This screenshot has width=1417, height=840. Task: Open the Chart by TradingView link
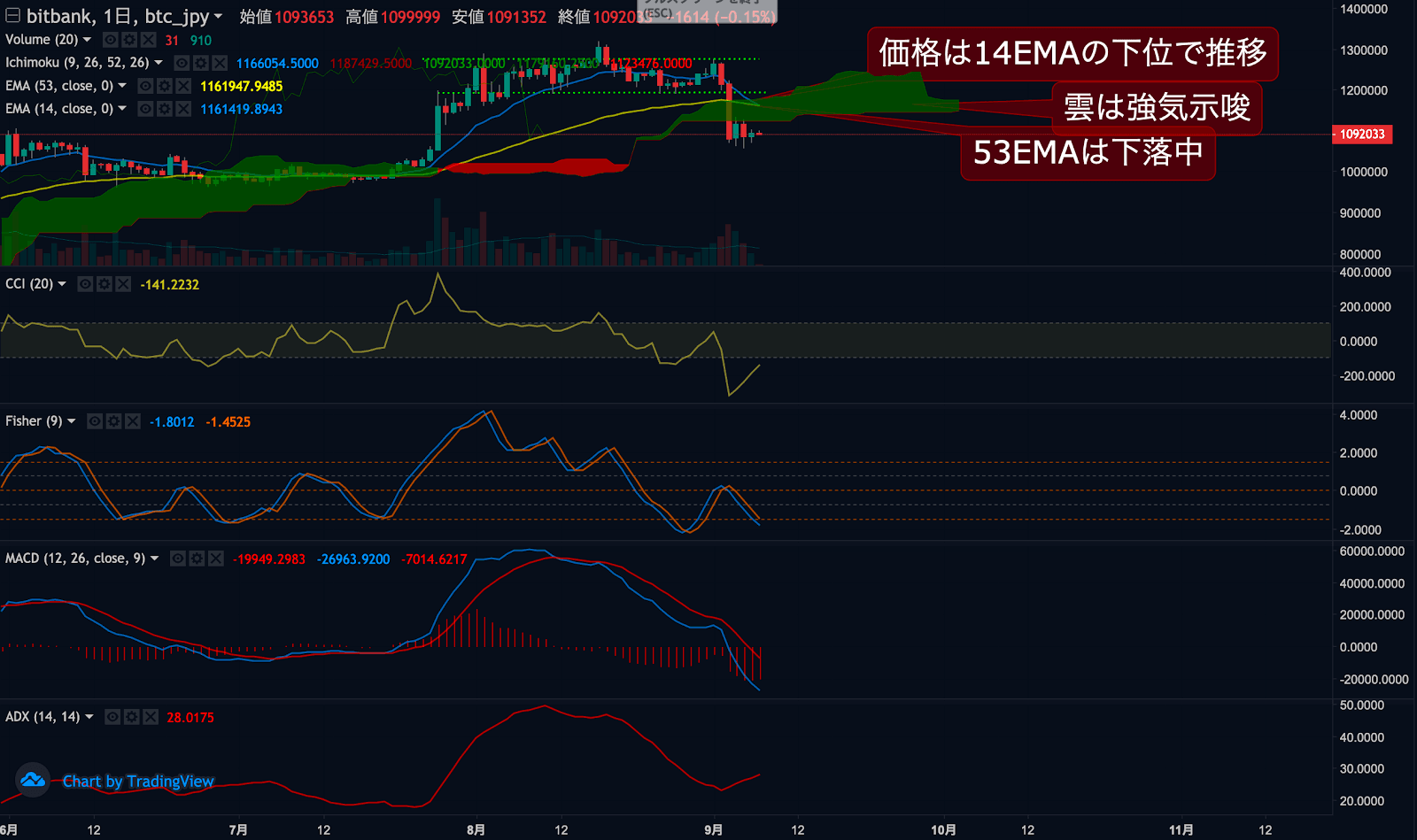(138, 782)
